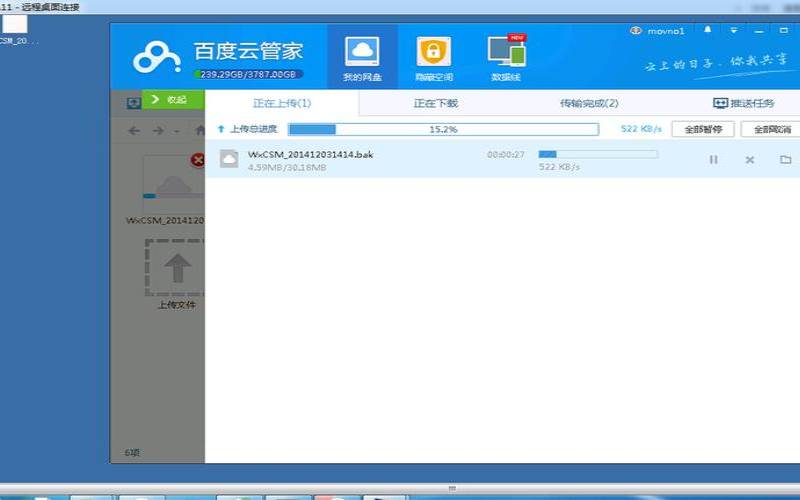Switch to 正在下载 tab
Screen dimensions: 800x500
(435, 103)
